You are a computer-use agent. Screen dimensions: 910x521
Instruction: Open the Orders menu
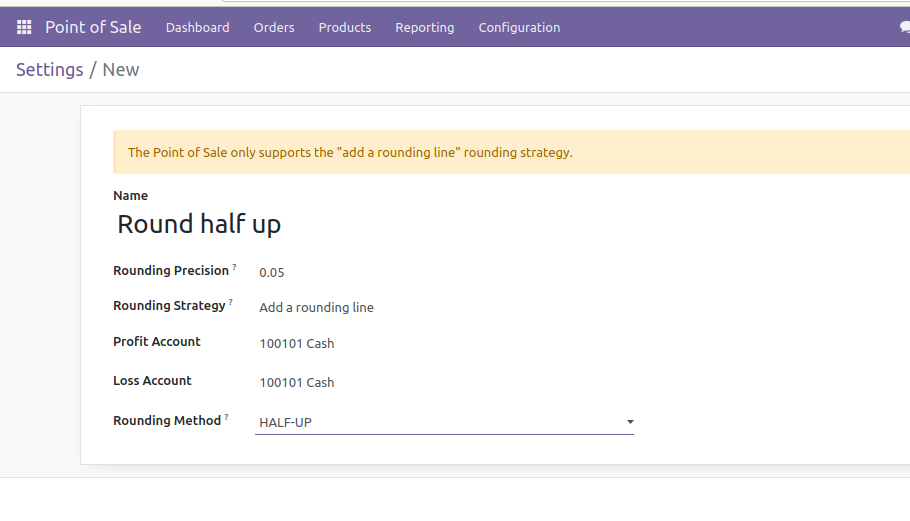pos(274,28)
